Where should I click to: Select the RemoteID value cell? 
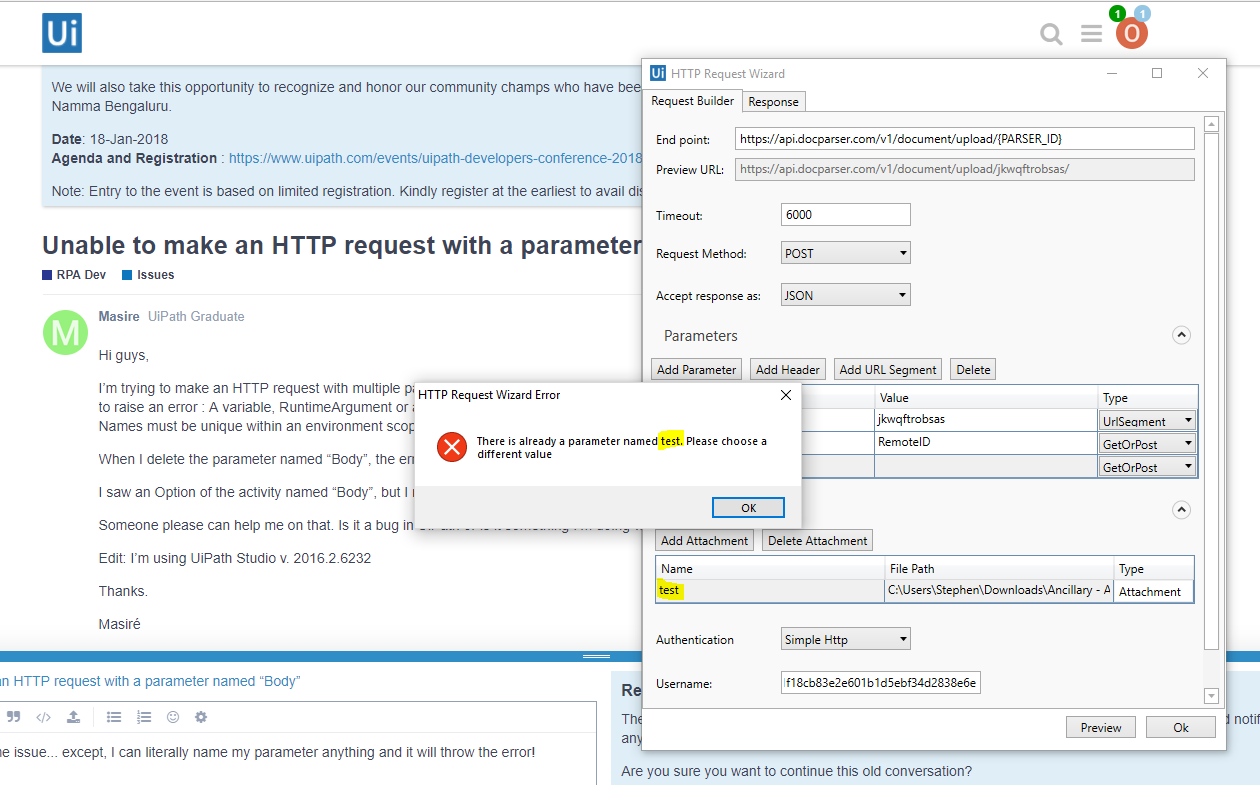(985, 443)
